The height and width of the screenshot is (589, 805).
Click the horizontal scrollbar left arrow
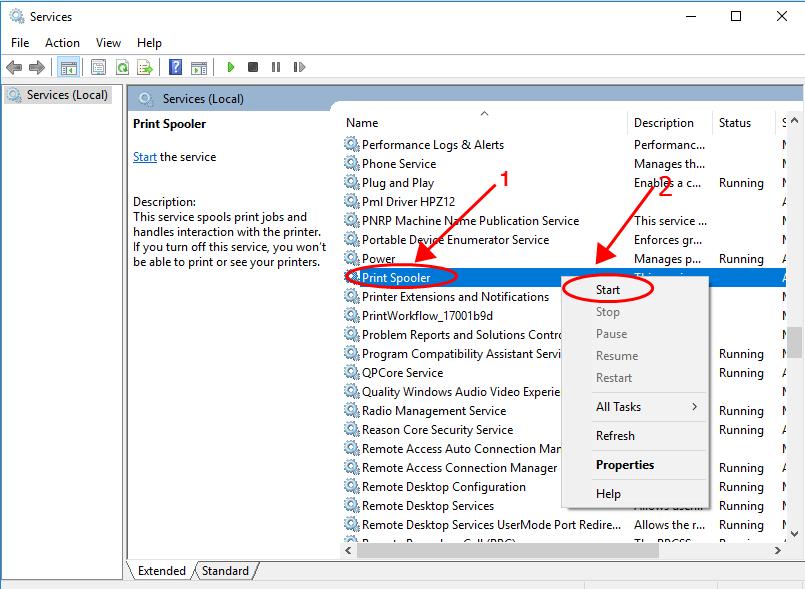[x=349, y=550]
